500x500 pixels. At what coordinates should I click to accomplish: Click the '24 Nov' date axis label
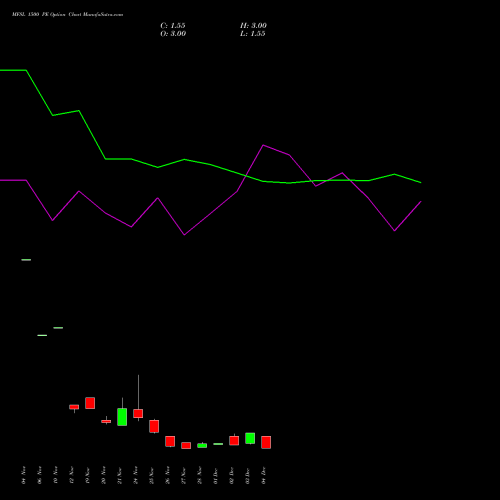tap(136, 475)
